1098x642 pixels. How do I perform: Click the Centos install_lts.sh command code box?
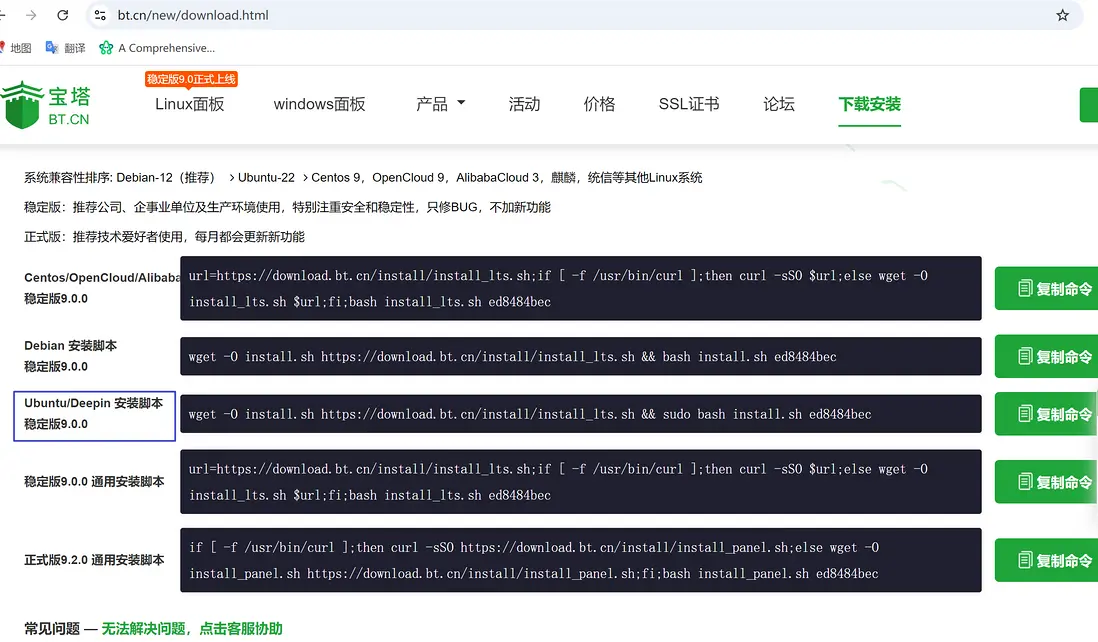point(581,288)
